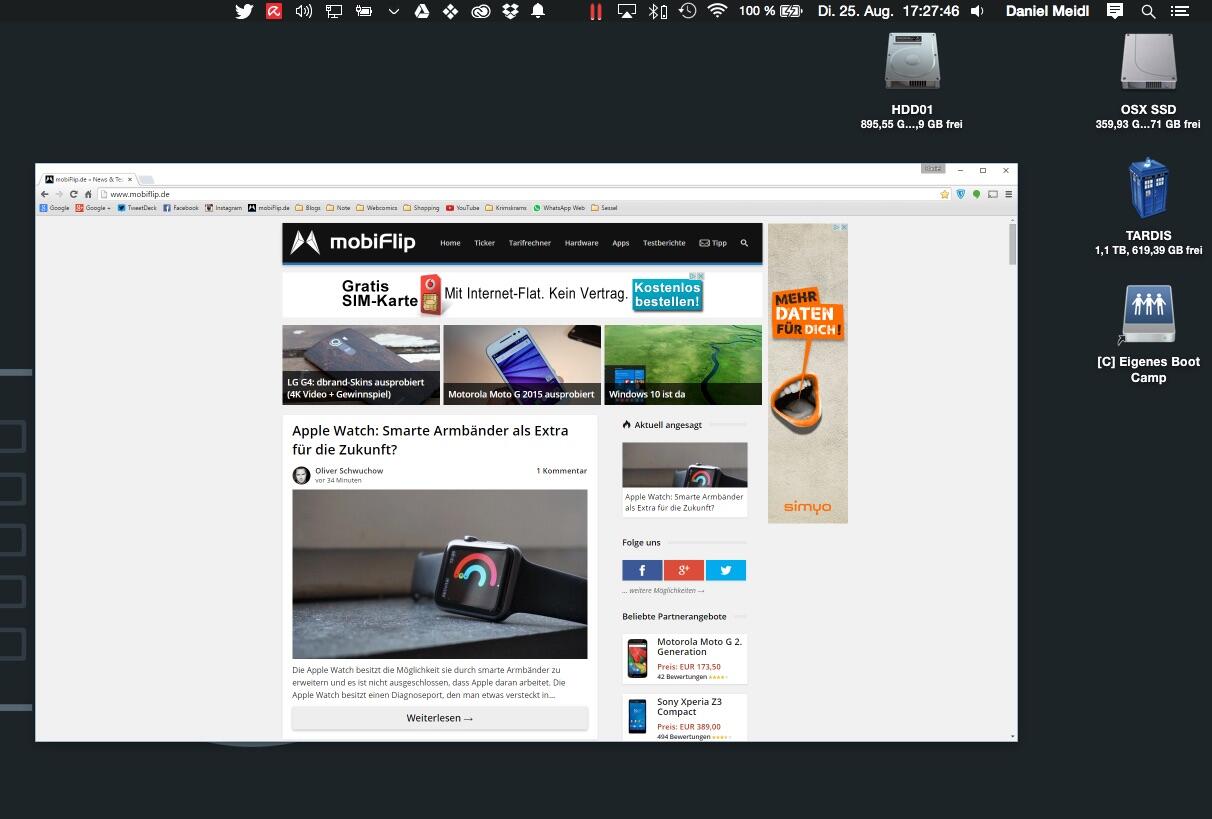Screen dimensions: 1212x819
Task: Expand the Webcomics bookmark folder
Action: click(x=377, y=208)
